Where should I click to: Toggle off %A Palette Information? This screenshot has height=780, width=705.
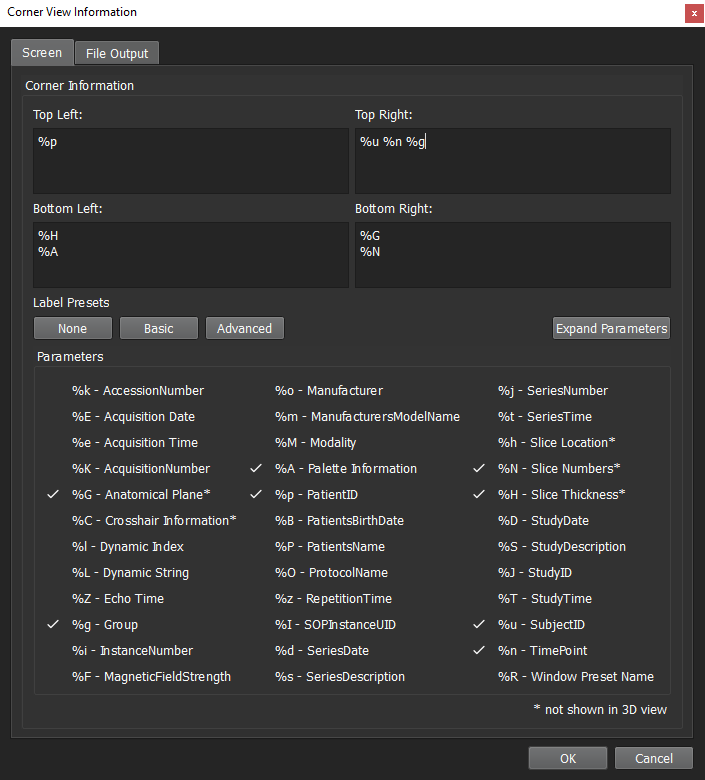(346, 469)
